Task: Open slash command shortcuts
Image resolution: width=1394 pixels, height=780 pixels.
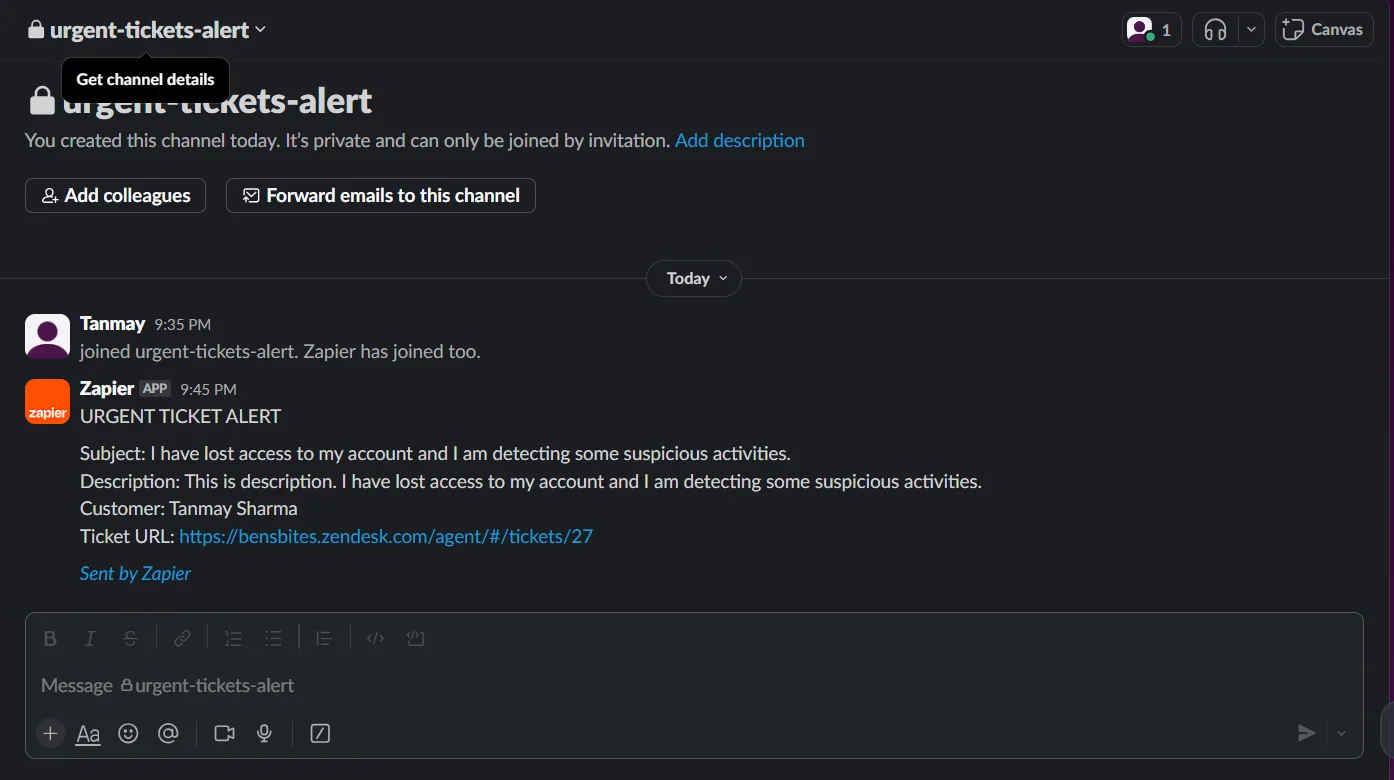Action: (x=320, y=734)
